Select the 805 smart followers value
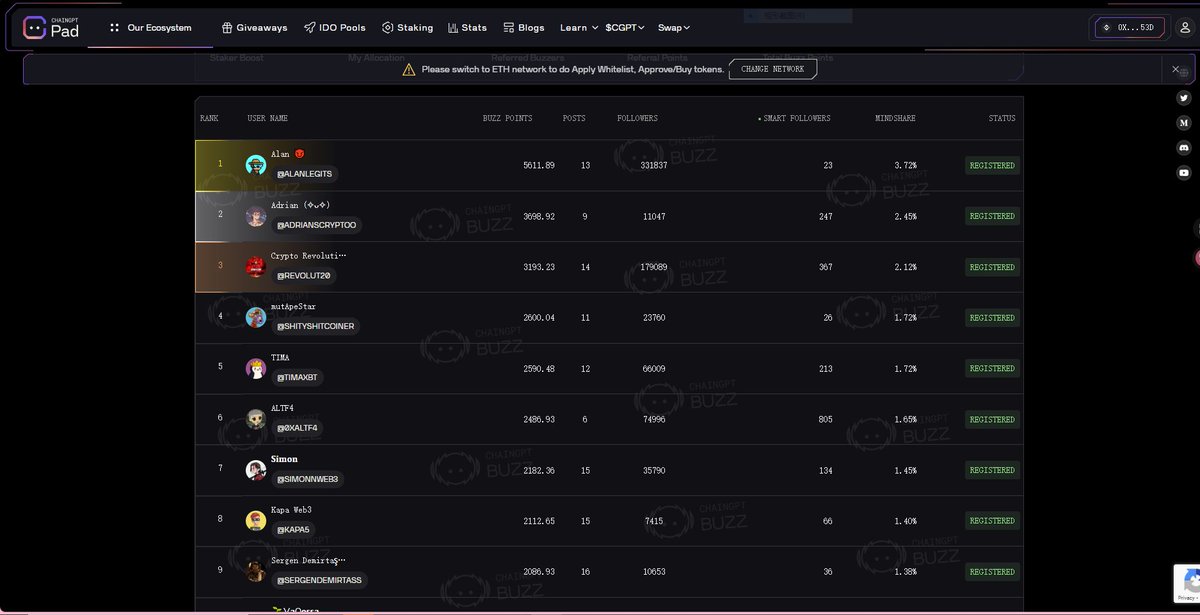 825,419
